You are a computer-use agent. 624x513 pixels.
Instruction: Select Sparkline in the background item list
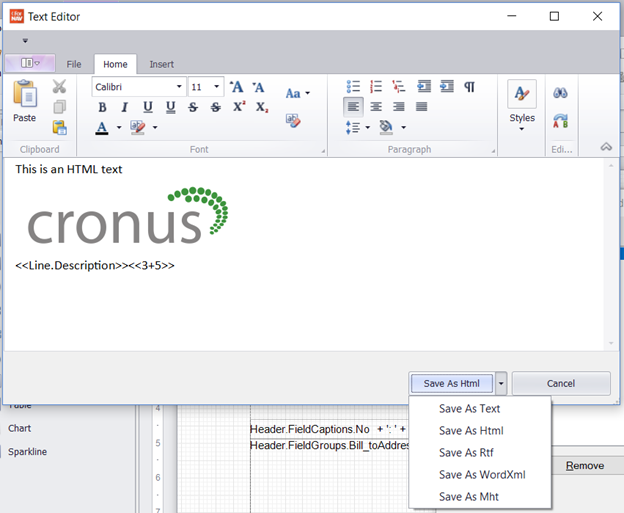click(27, 452)
